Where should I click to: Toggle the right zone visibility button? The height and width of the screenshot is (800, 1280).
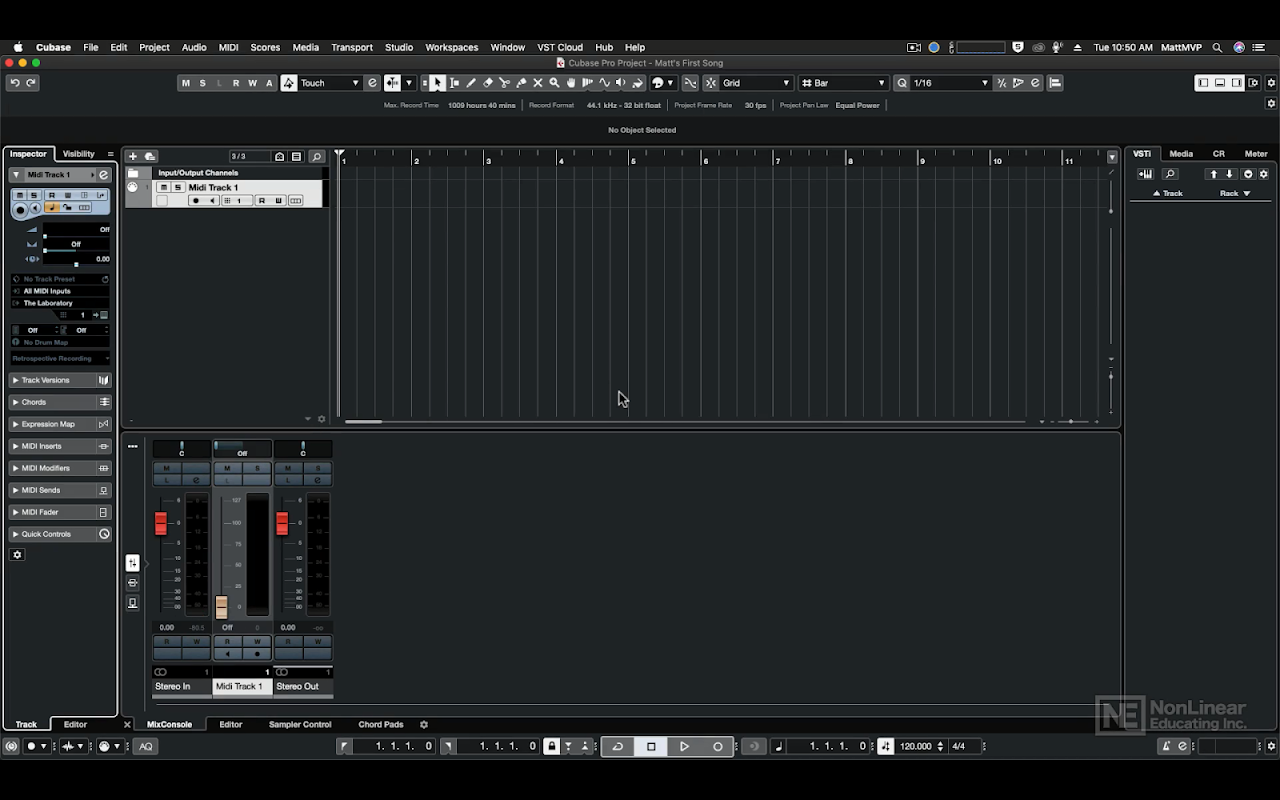(1237, 83)
